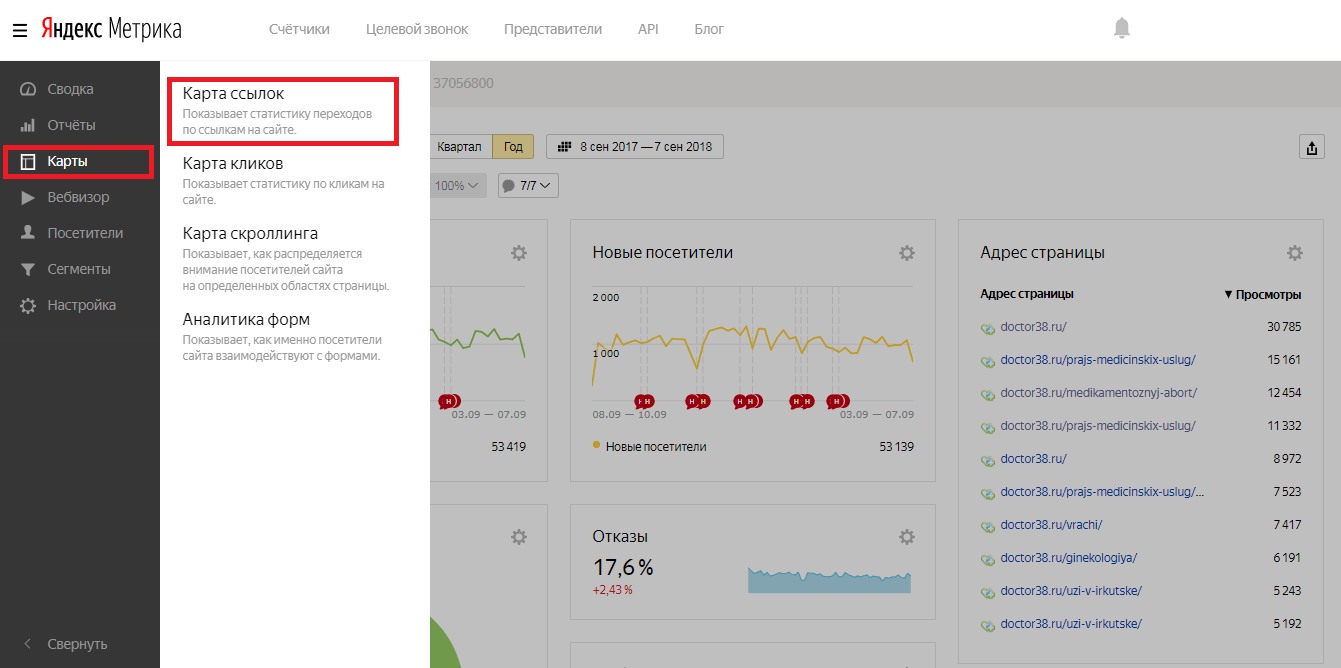Open settings gear of Новые посетители widget
Image resolution: width=1341 pixels, height=668 pixels.
click(906, 253)
